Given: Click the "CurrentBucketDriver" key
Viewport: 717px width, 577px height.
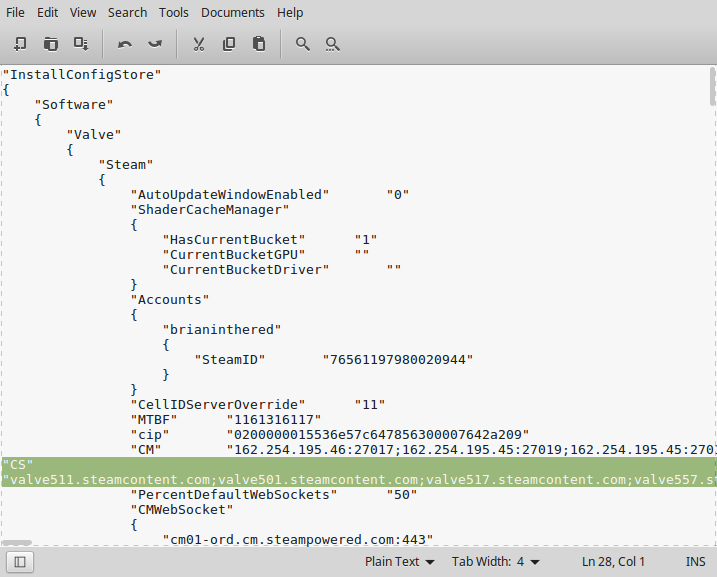Looking at the screenshot, I should pyautogui.click(x=246, y=270).
